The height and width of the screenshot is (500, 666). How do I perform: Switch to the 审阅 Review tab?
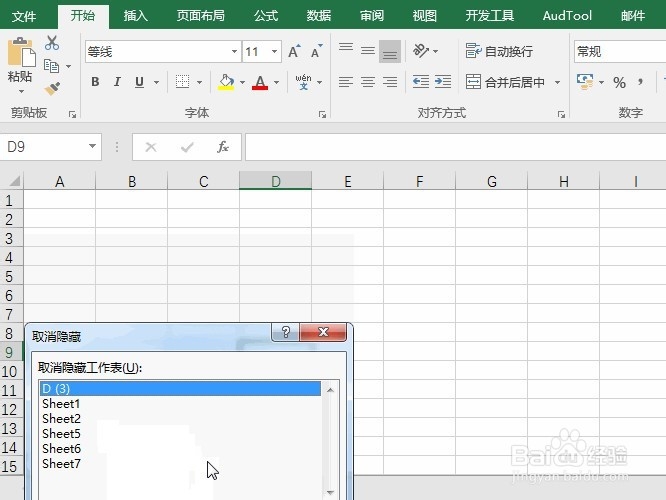point(372,16)
